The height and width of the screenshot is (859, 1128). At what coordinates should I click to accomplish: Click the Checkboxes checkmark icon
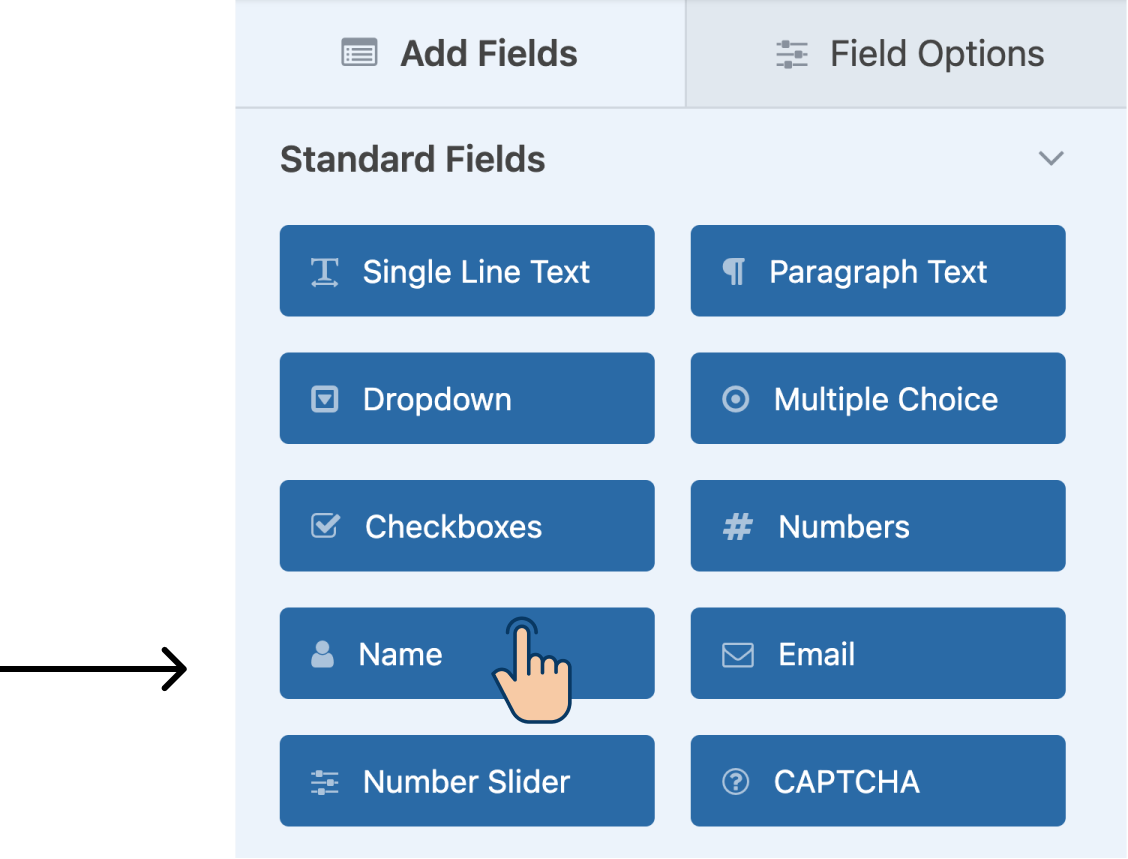(x=325, y=526)
